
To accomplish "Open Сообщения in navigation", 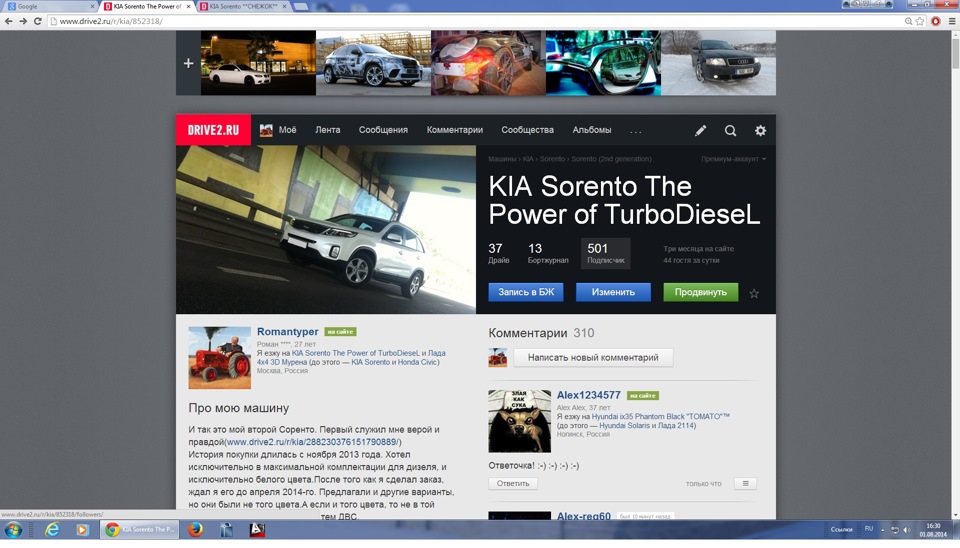I will point(383,130).
